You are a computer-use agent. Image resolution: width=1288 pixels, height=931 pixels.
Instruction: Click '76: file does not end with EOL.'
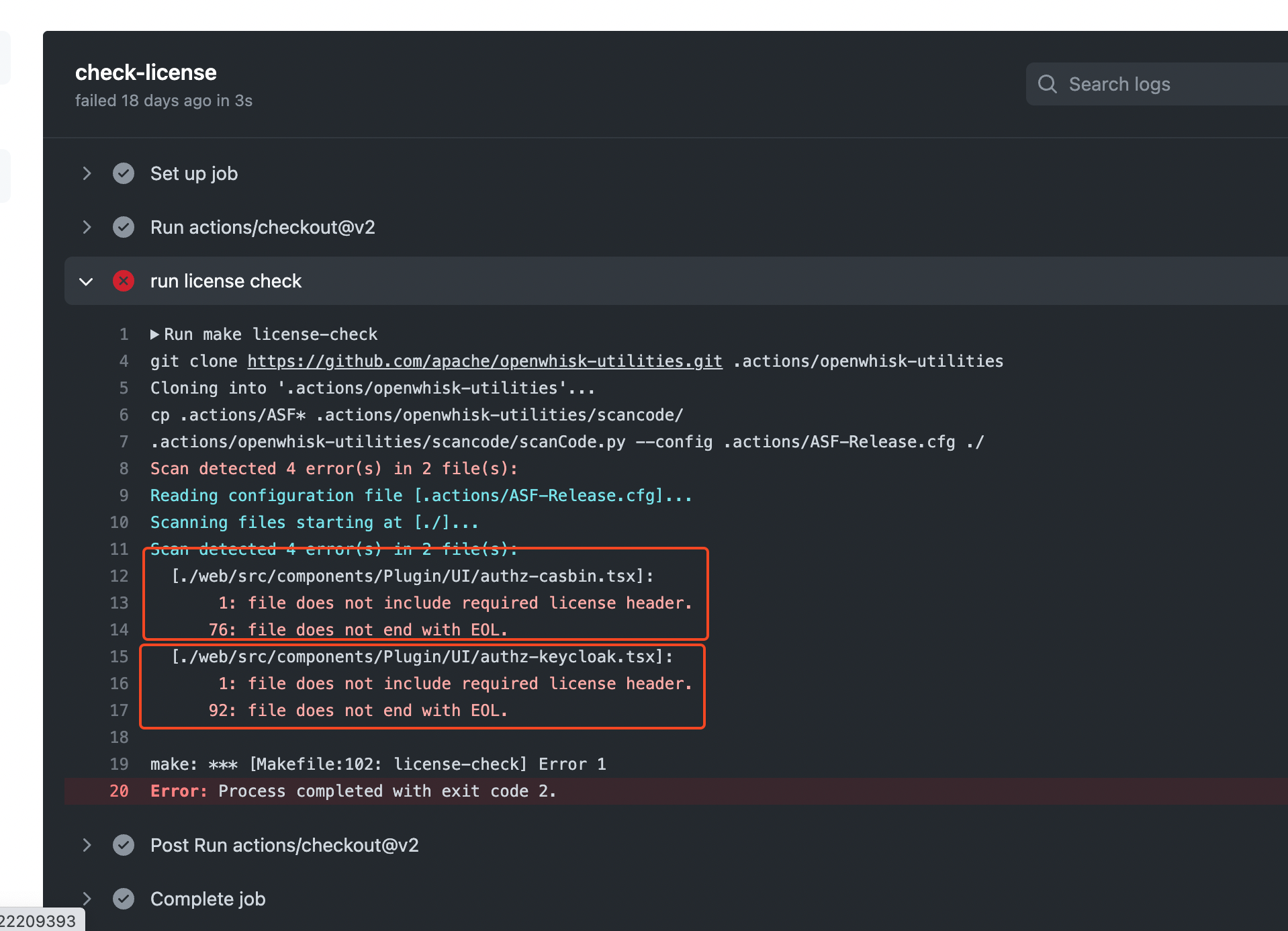pyautogui.click(x=358, y=630)
